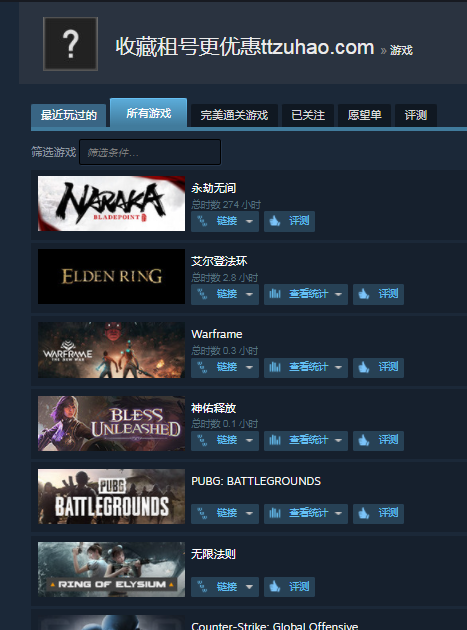Expand 查看统计 dropdown arrow for 神佑释放

click(338, 440)
